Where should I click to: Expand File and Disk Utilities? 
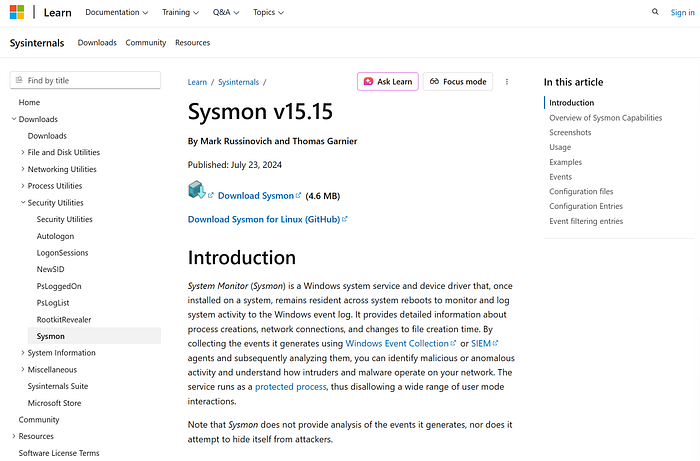click(x=23, y=152)
